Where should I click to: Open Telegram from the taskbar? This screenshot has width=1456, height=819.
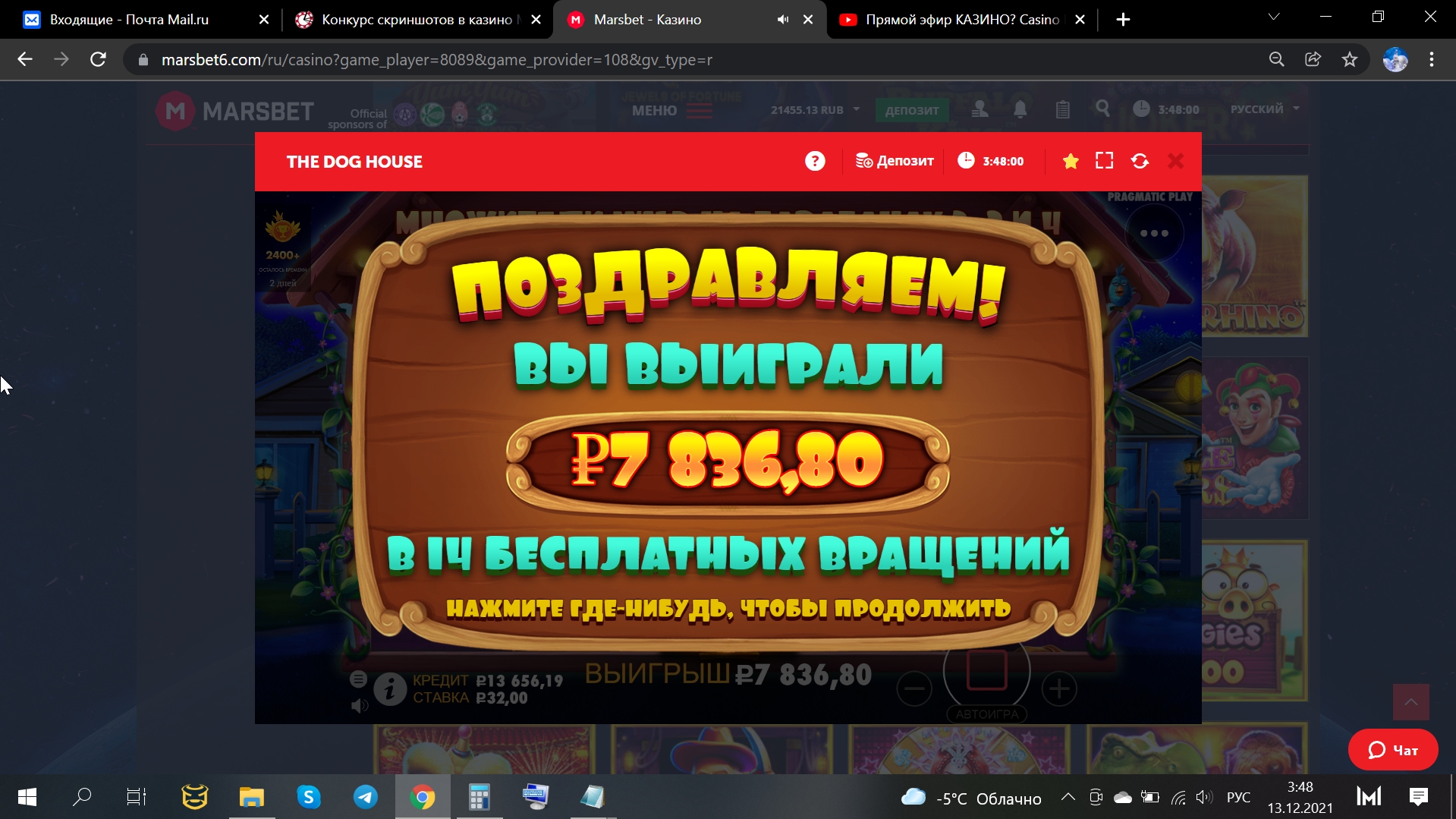[366, 797]
